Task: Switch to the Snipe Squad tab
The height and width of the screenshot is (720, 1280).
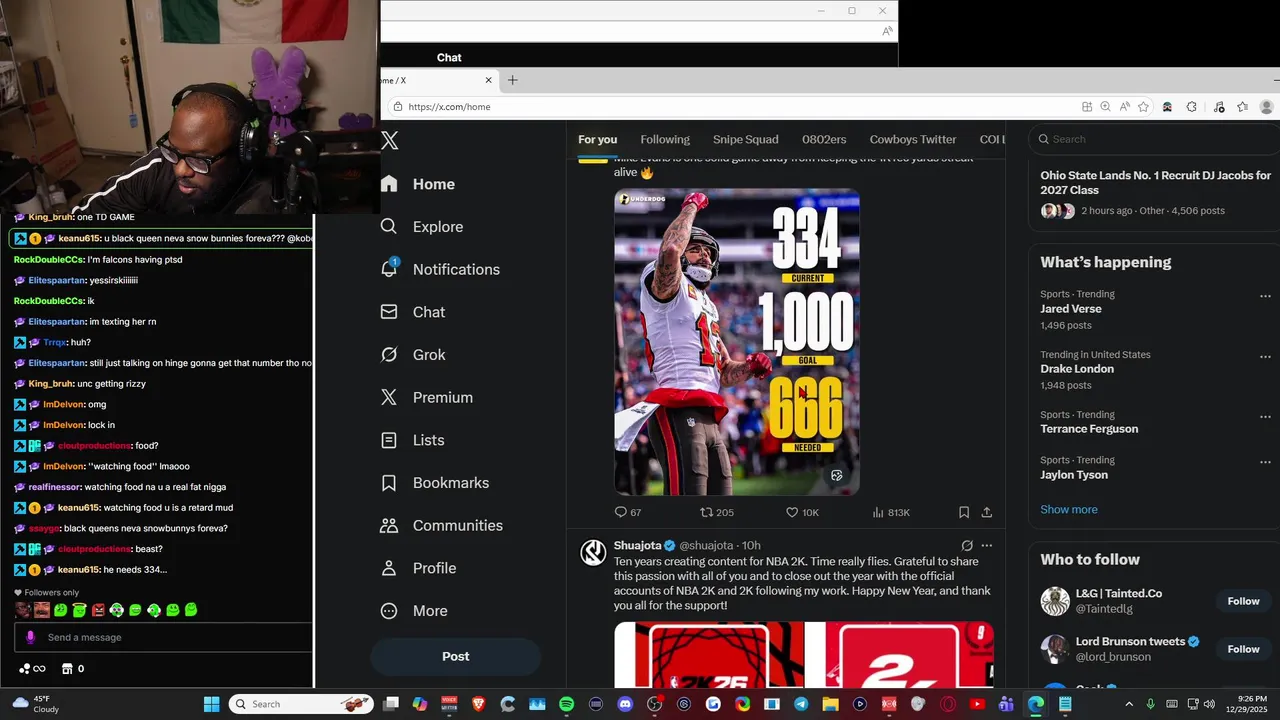Action: pyautogui.click(x=745, y=139)
